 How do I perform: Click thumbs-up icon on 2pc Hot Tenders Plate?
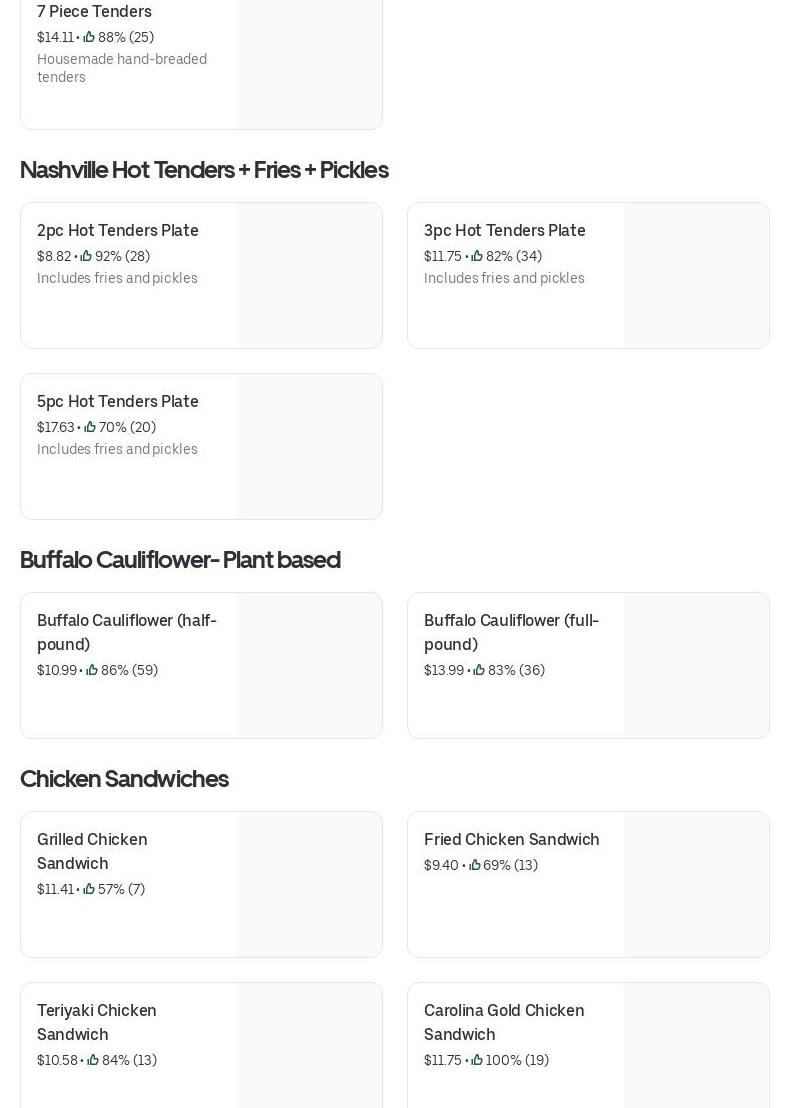tap(86, 256)
